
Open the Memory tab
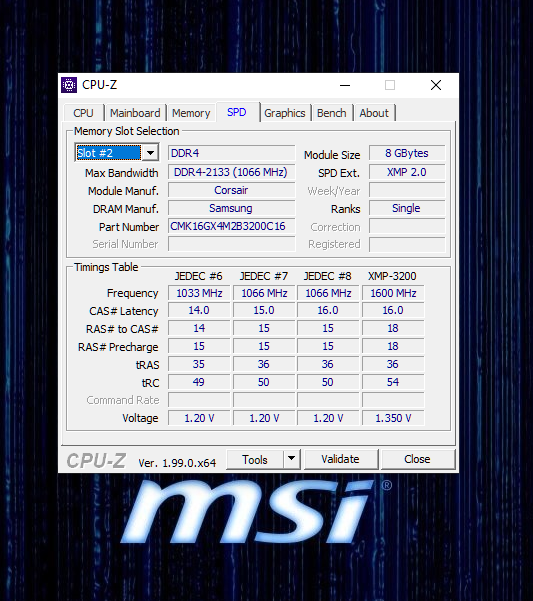pos(191,113)
